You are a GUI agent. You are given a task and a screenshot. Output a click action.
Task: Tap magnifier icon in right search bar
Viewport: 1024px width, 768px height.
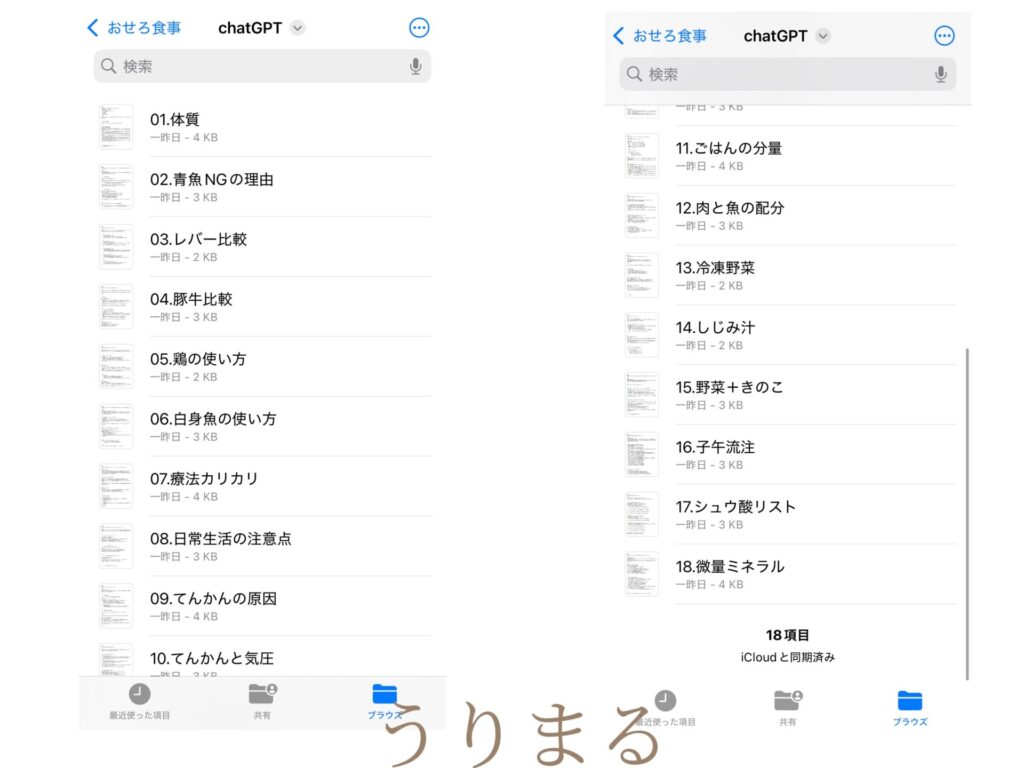point(634,74)
